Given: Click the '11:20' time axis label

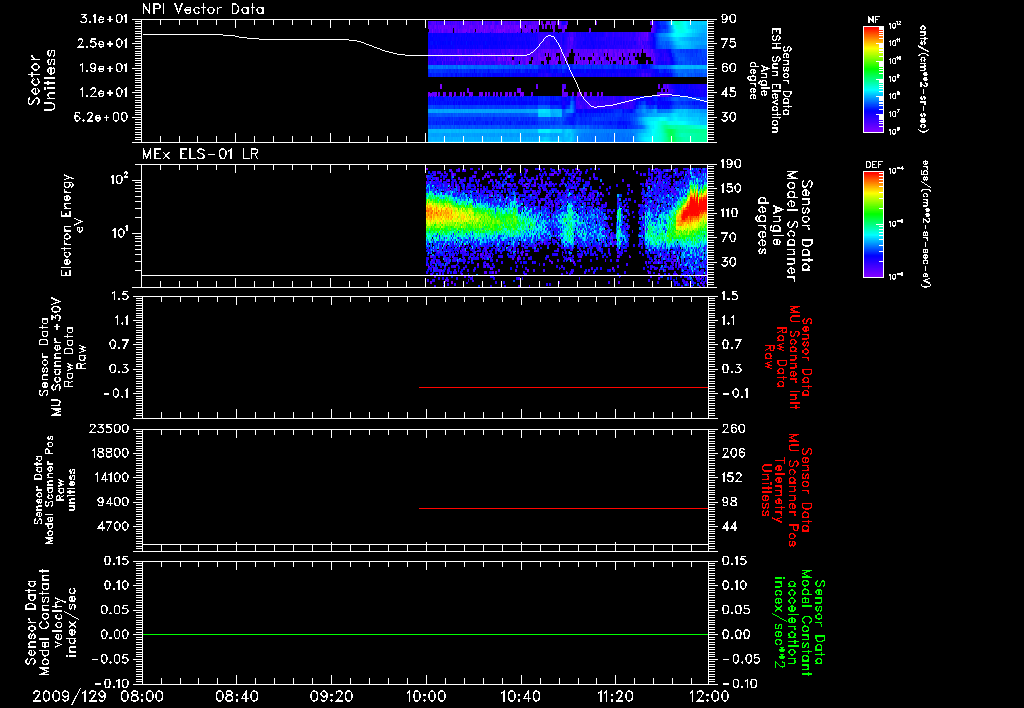Looking at the screenshot, I should 615,696.
